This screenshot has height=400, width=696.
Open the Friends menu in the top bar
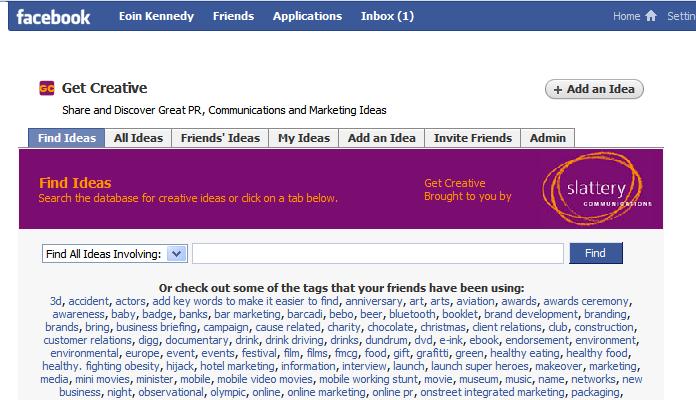[x=233, y=16]
